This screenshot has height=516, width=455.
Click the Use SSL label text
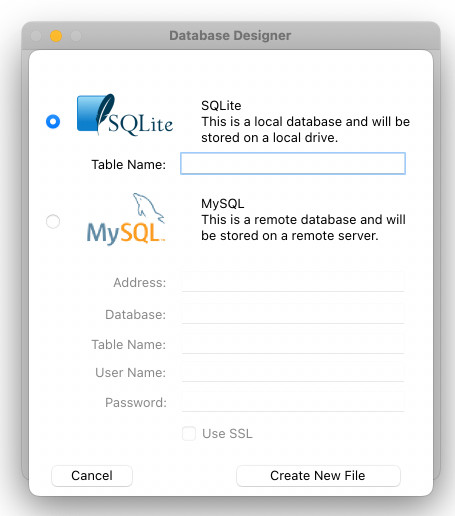tap(227, 434)
